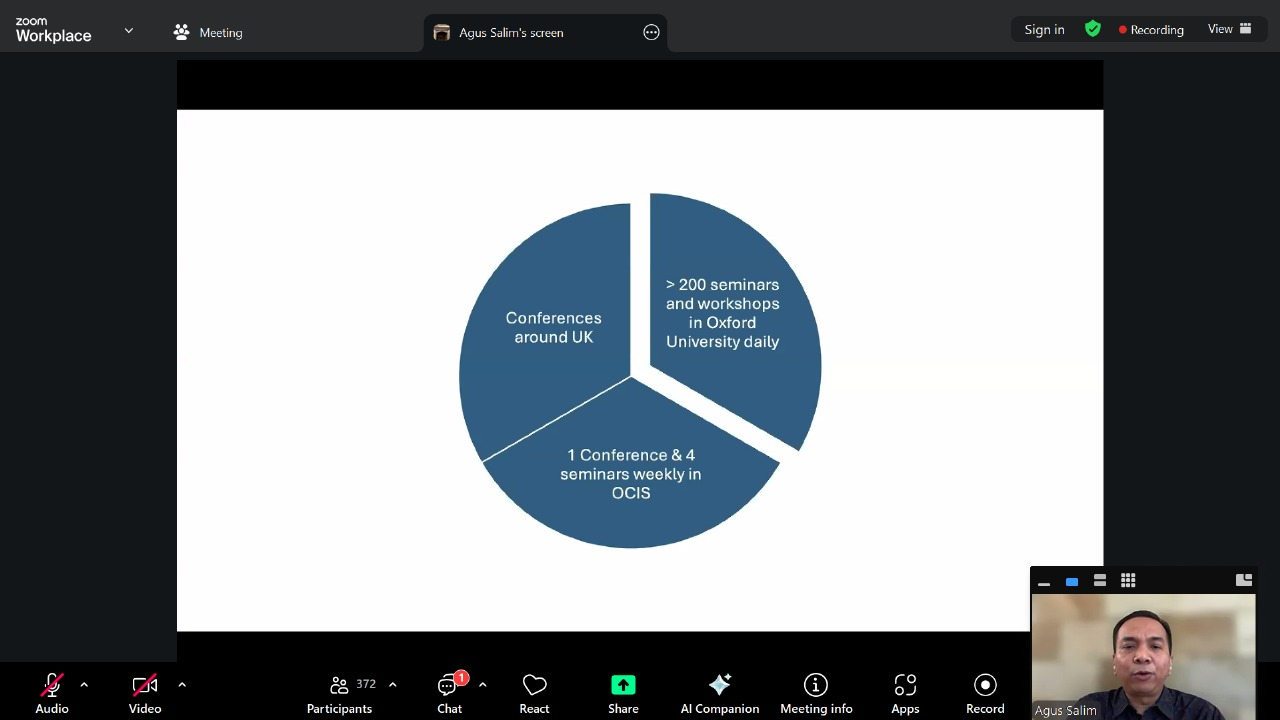Open more options for the shared screen
Viewport: 1280px width, 720px height.
(x=651, y=32)
